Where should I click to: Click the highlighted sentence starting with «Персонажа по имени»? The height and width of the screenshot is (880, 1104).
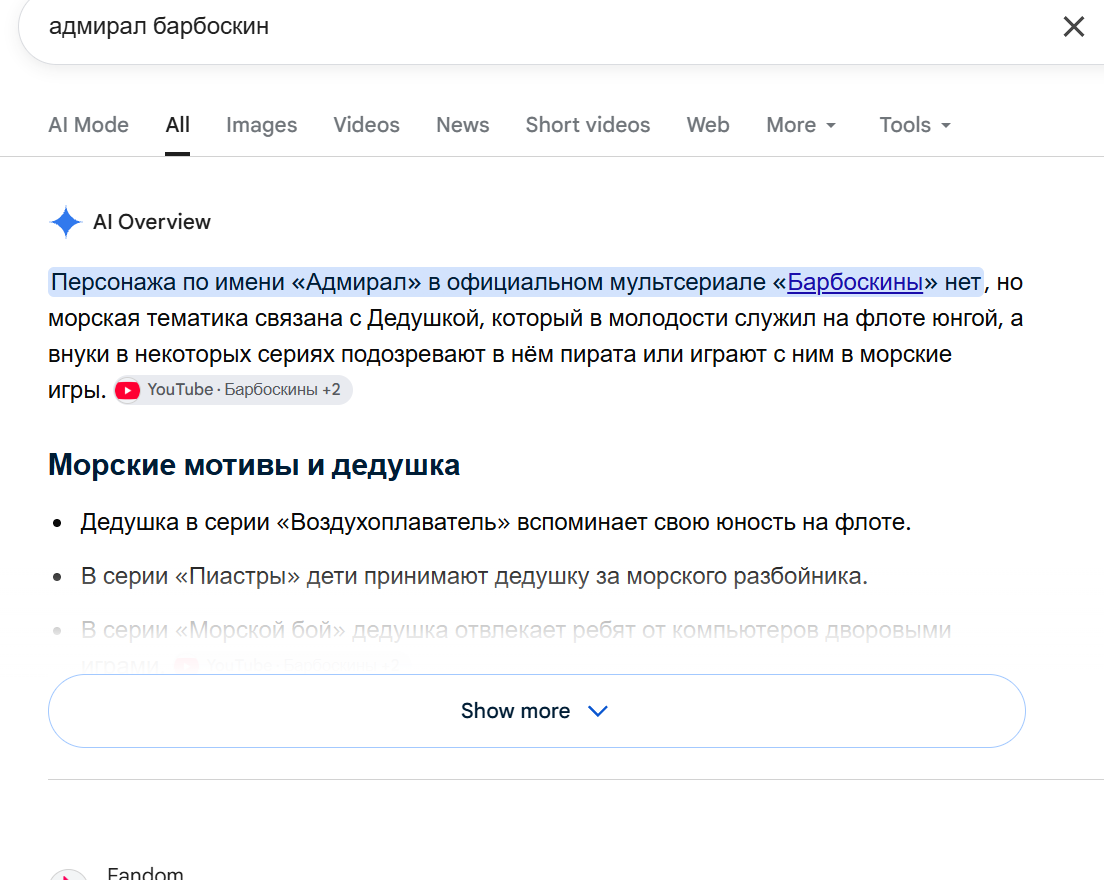tap(515, 282)
